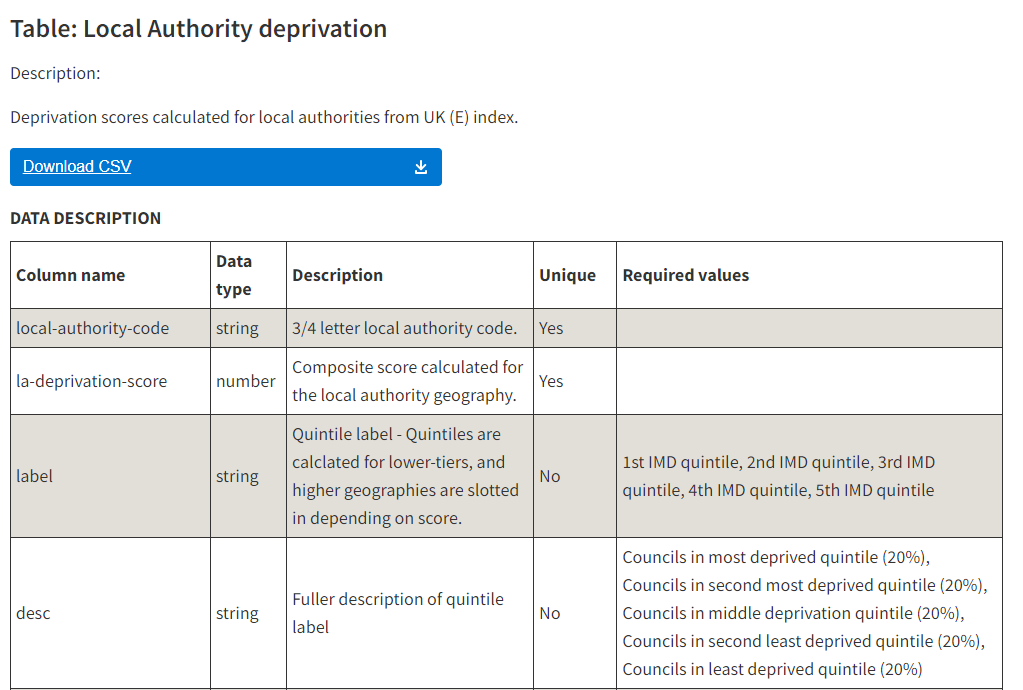Screen dimensions: 1023x690
Task: Click the download arrow icon
Action: 421,168
